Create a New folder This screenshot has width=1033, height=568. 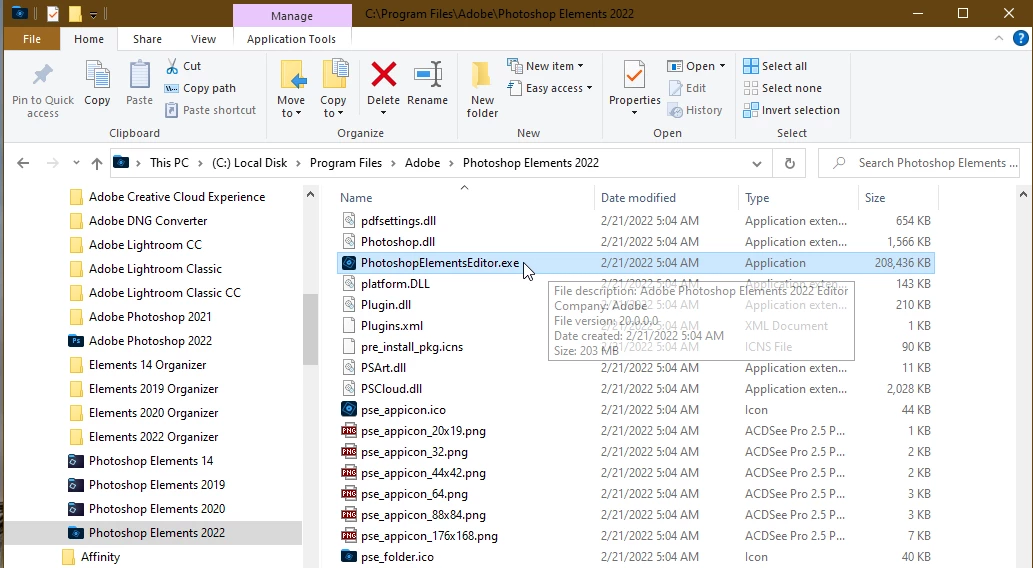click(x=482, y=90)
